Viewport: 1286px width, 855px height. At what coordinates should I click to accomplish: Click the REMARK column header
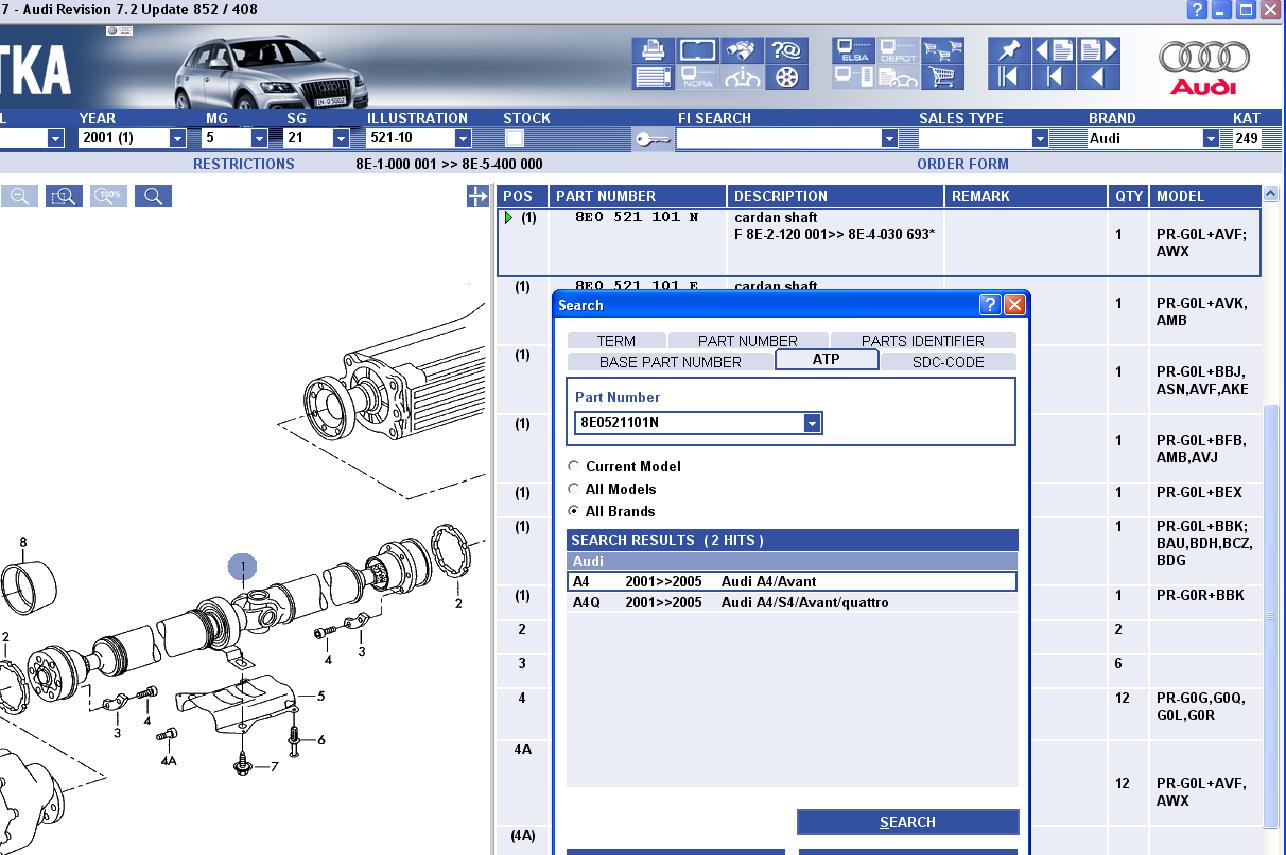[x=1025, y=196]
